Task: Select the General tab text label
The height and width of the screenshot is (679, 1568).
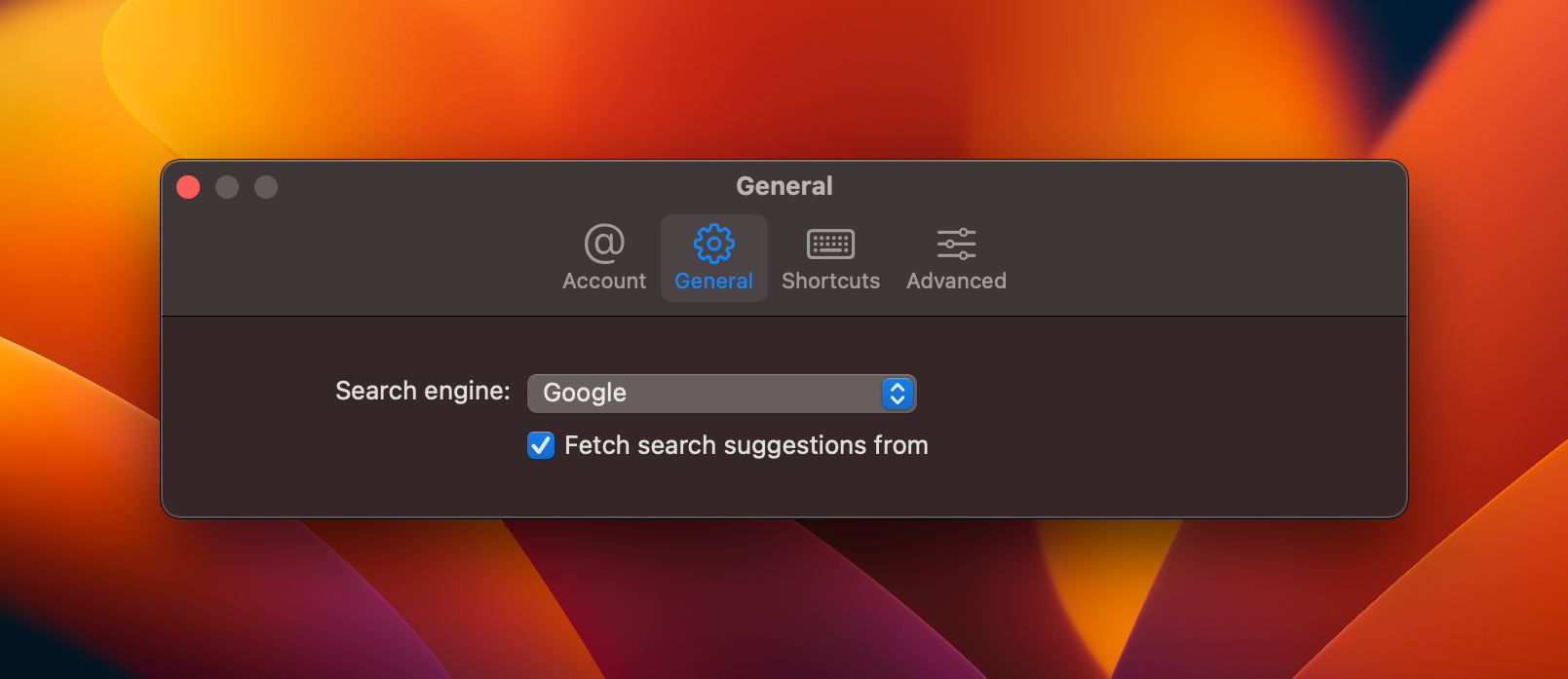Action: [713, 281]
